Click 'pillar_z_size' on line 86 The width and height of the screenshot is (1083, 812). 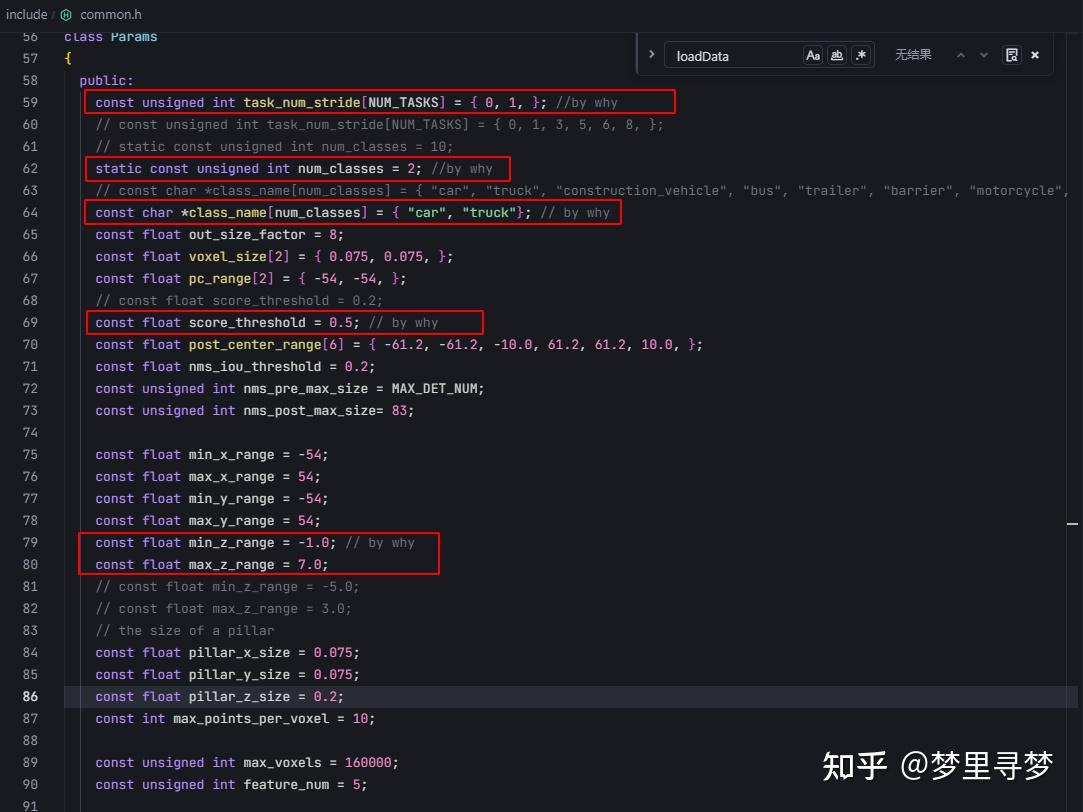coord(239,697)
